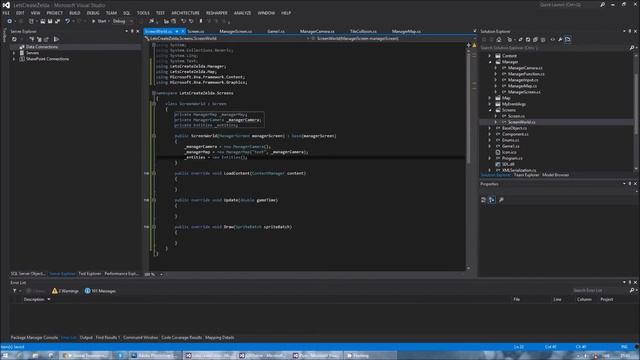
Task: Select Game1.cs in Solution Explorer
Action: [x=511, y=146]
